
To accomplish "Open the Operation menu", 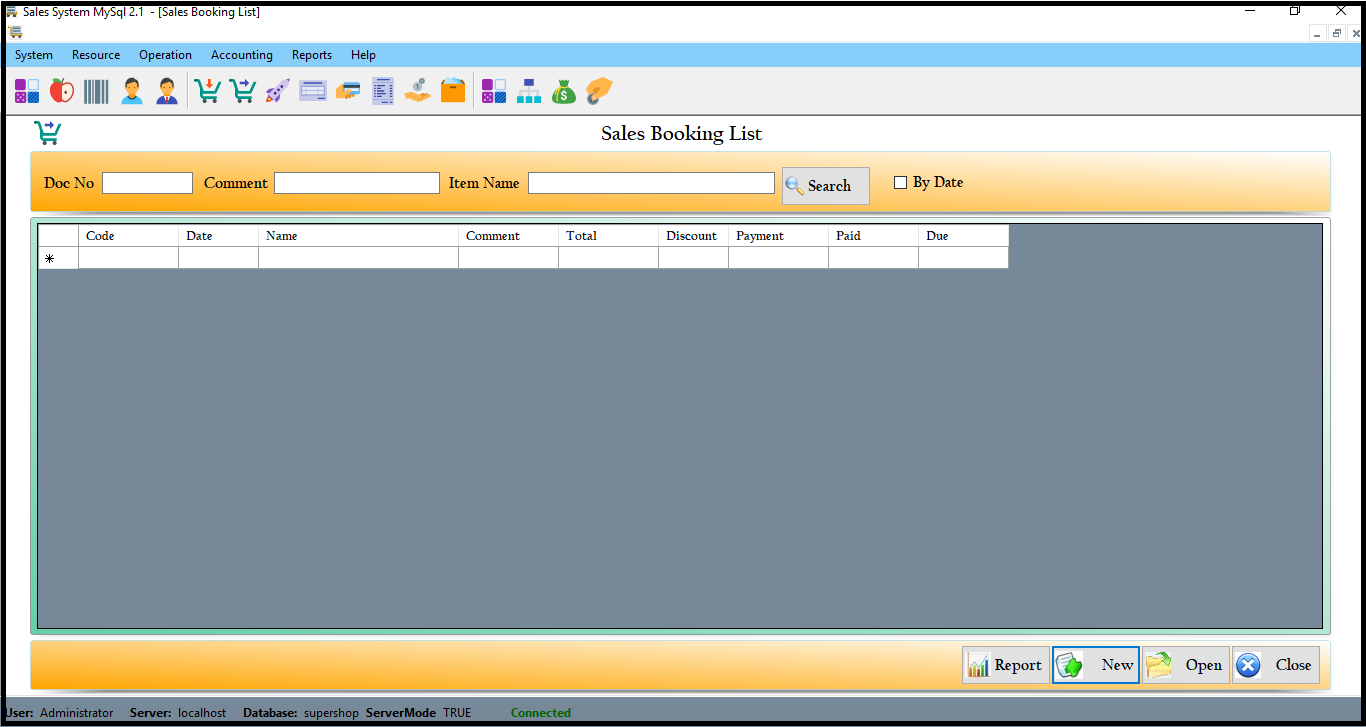I will pos(165,55).
